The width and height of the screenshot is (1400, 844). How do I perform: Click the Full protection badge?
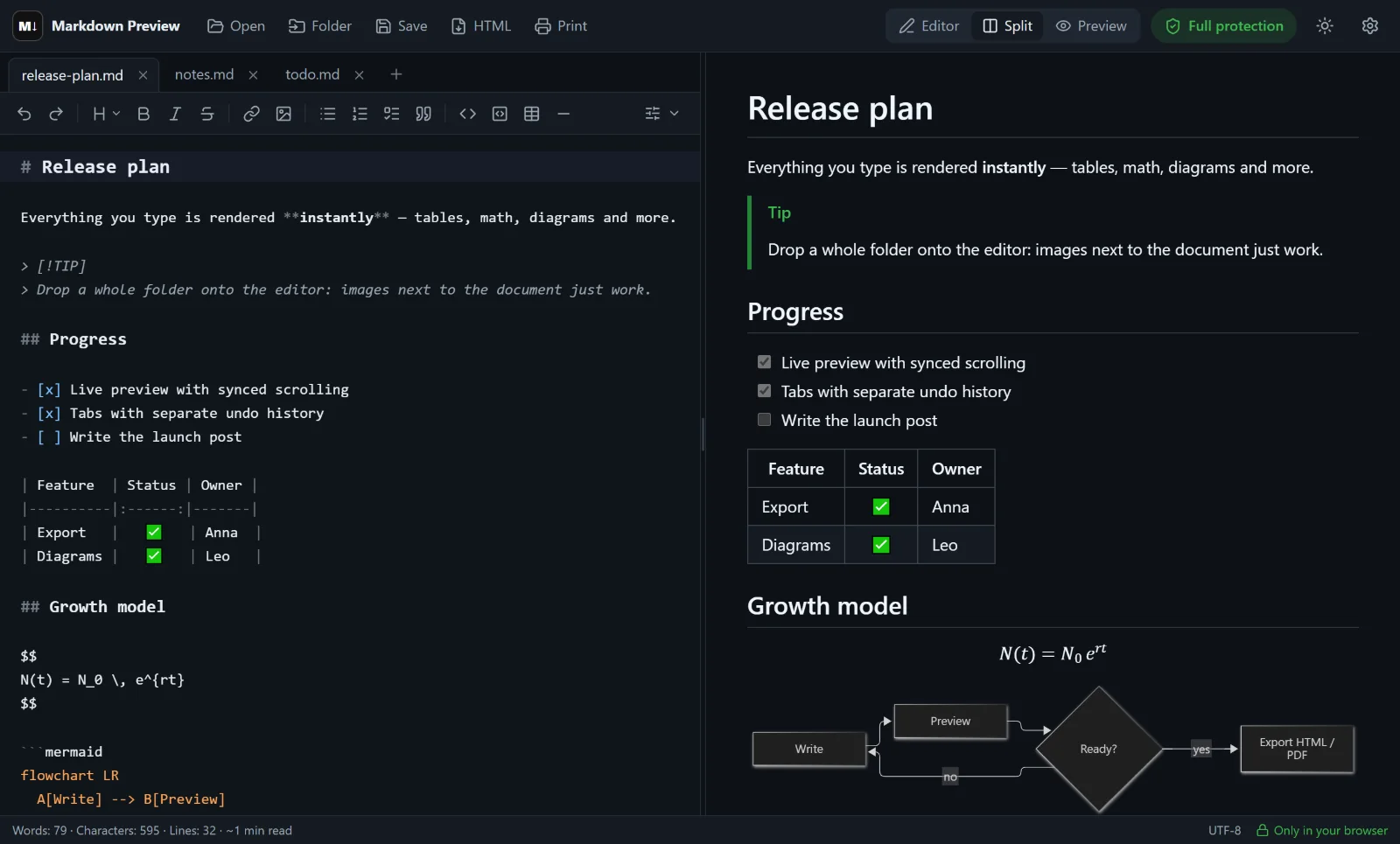[x=1223, y=26]
